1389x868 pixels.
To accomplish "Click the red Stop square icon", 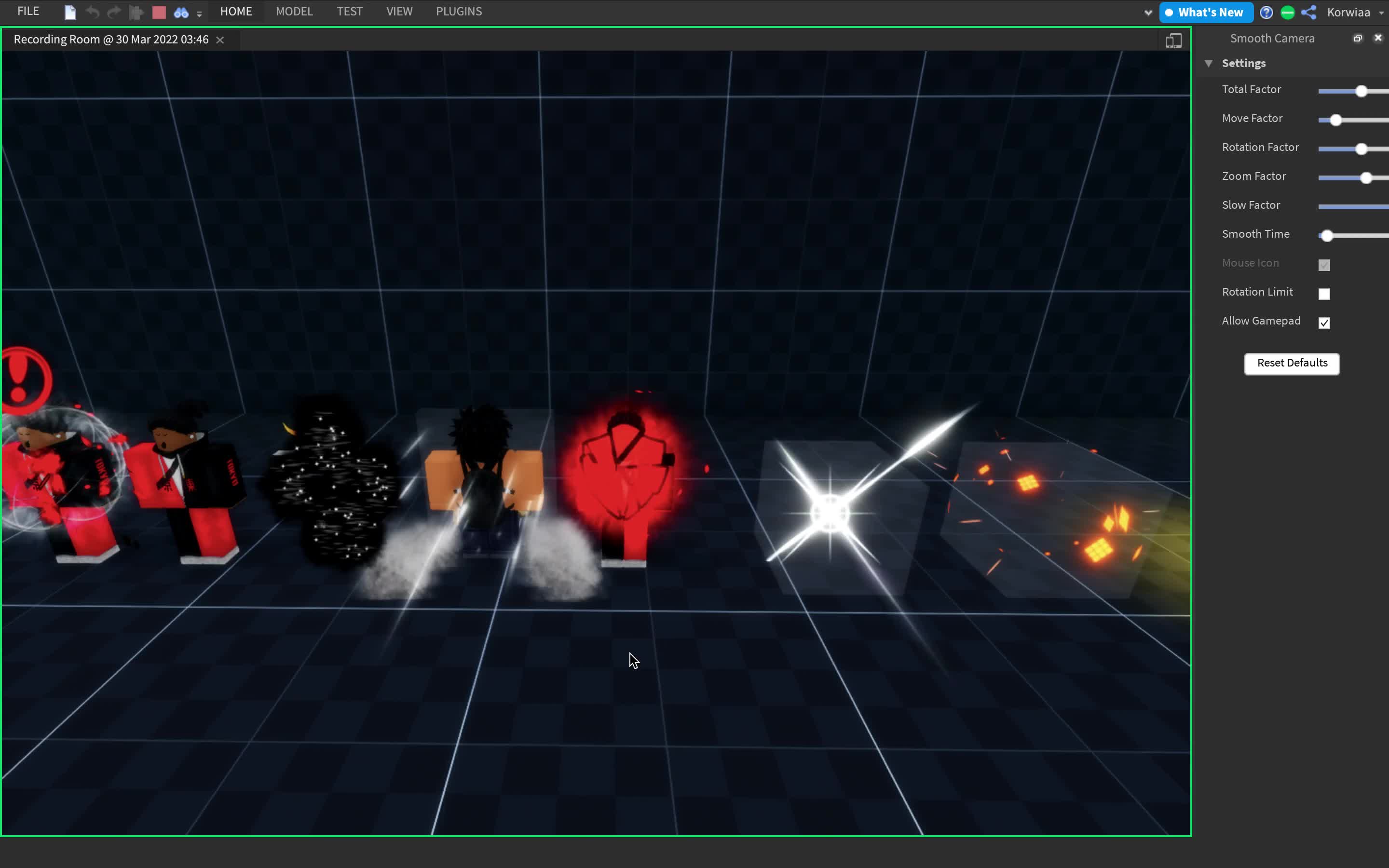I will (159, 12).
